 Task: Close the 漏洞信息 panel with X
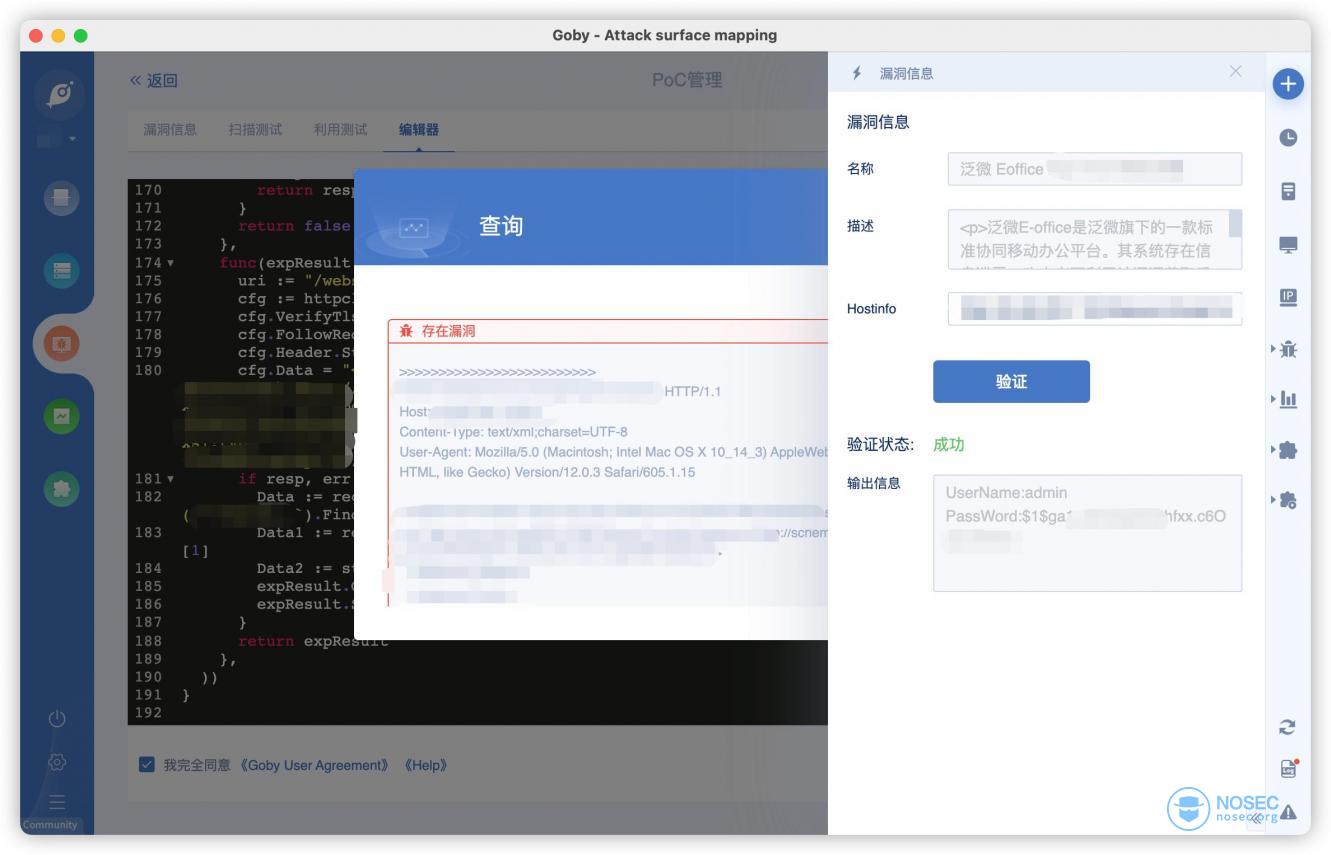point(1236,71)
